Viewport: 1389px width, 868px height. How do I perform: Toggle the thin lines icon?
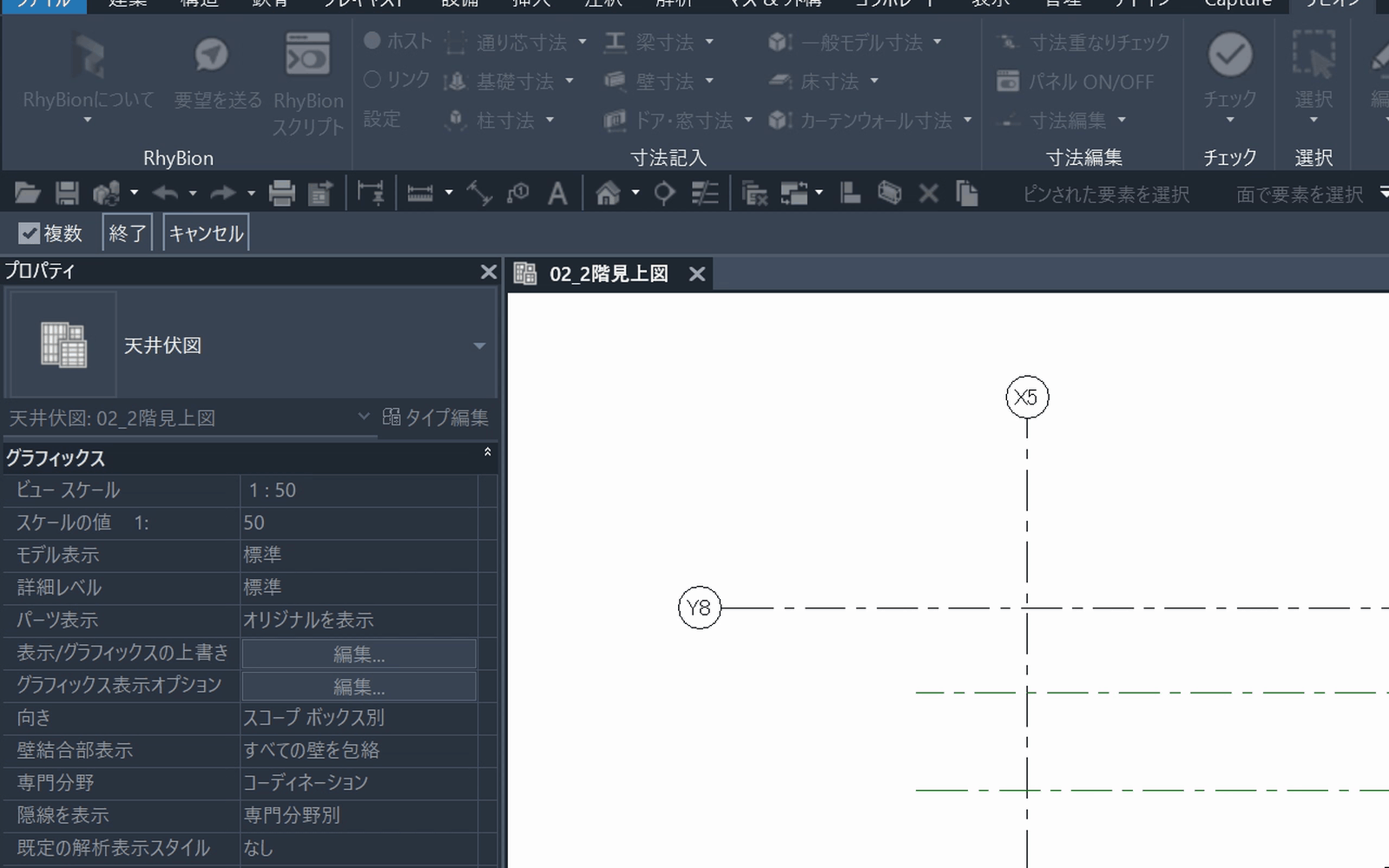705,193
